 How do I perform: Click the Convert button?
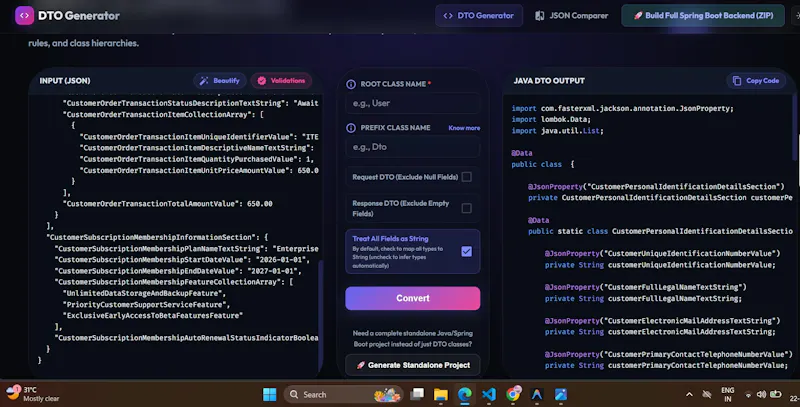413,298
